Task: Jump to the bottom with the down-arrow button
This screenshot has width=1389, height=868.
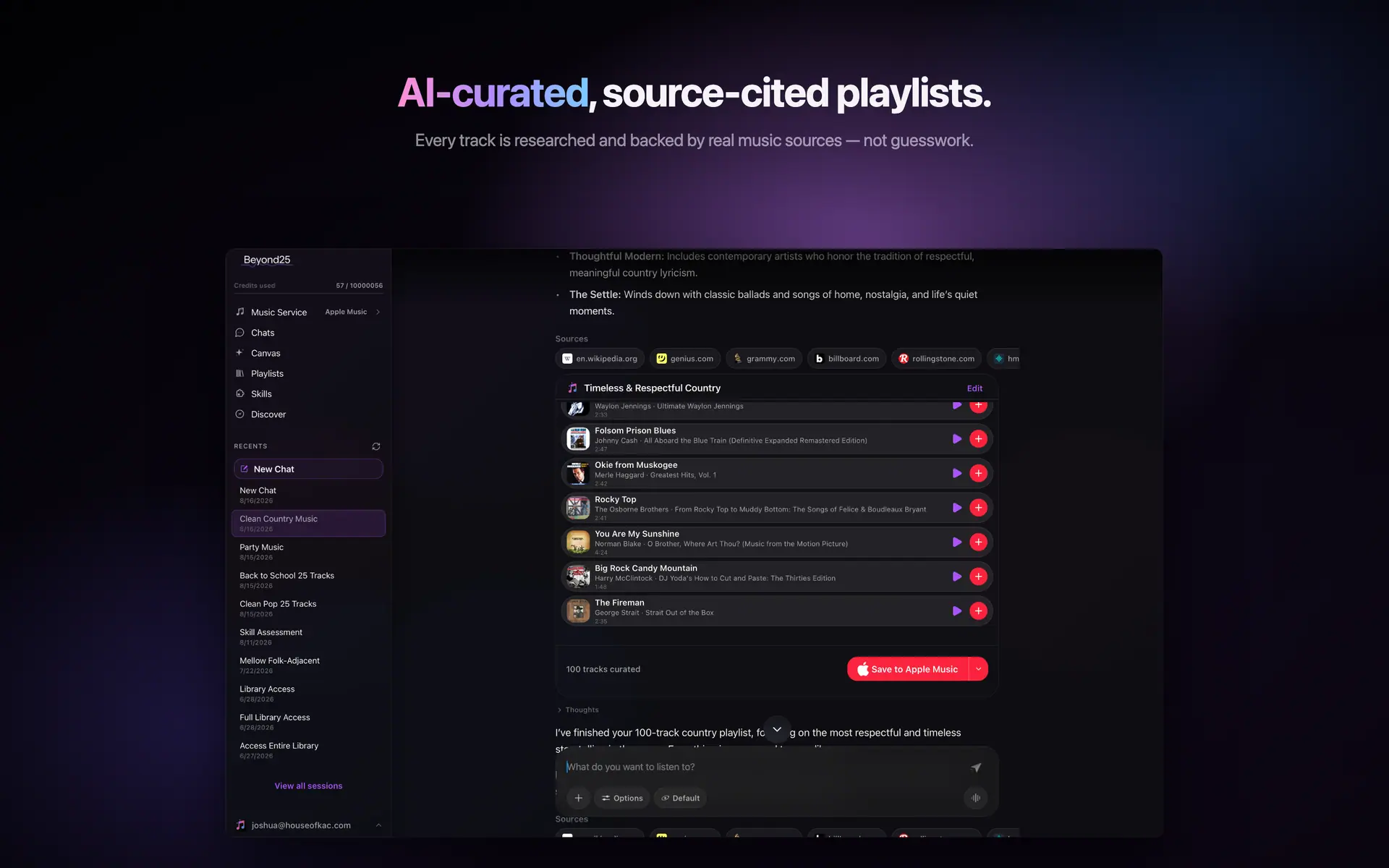Action: click(x=777, y=729)
